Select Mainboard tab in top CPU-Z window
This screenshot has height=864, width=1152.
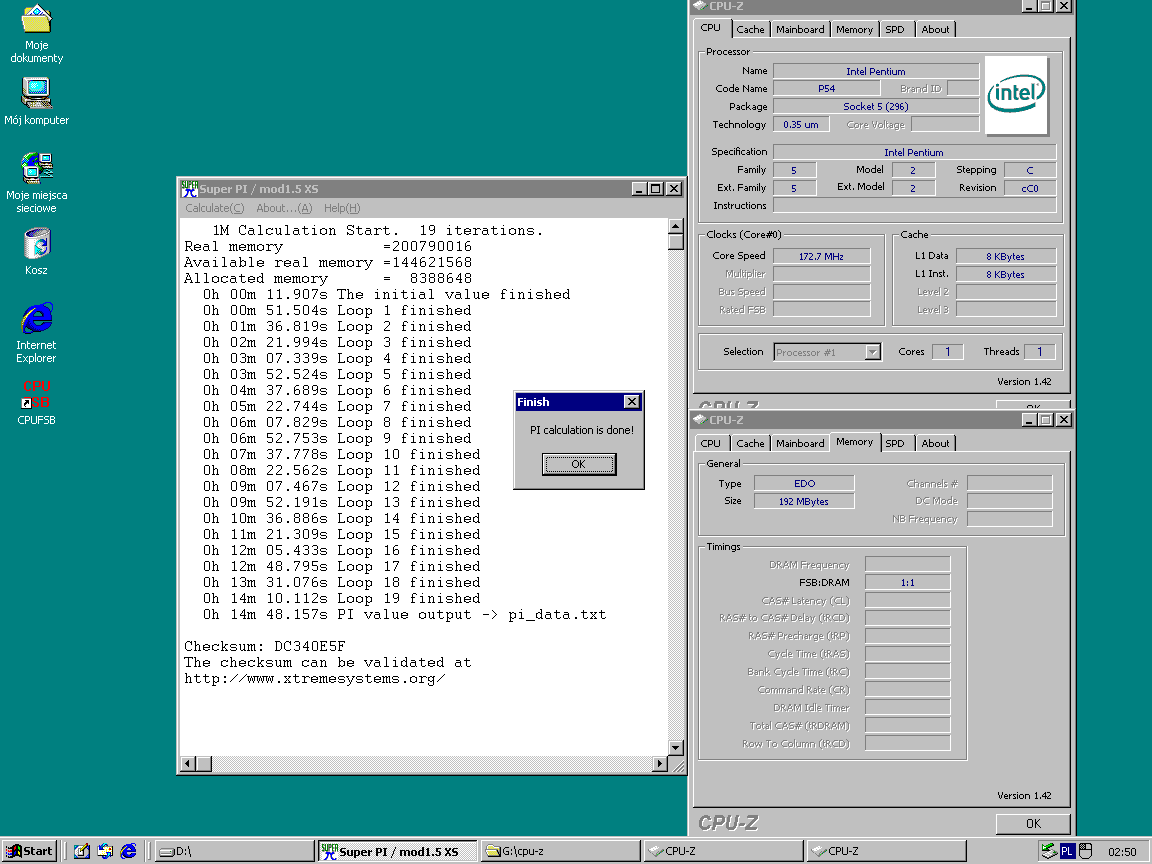coord(800,29)
